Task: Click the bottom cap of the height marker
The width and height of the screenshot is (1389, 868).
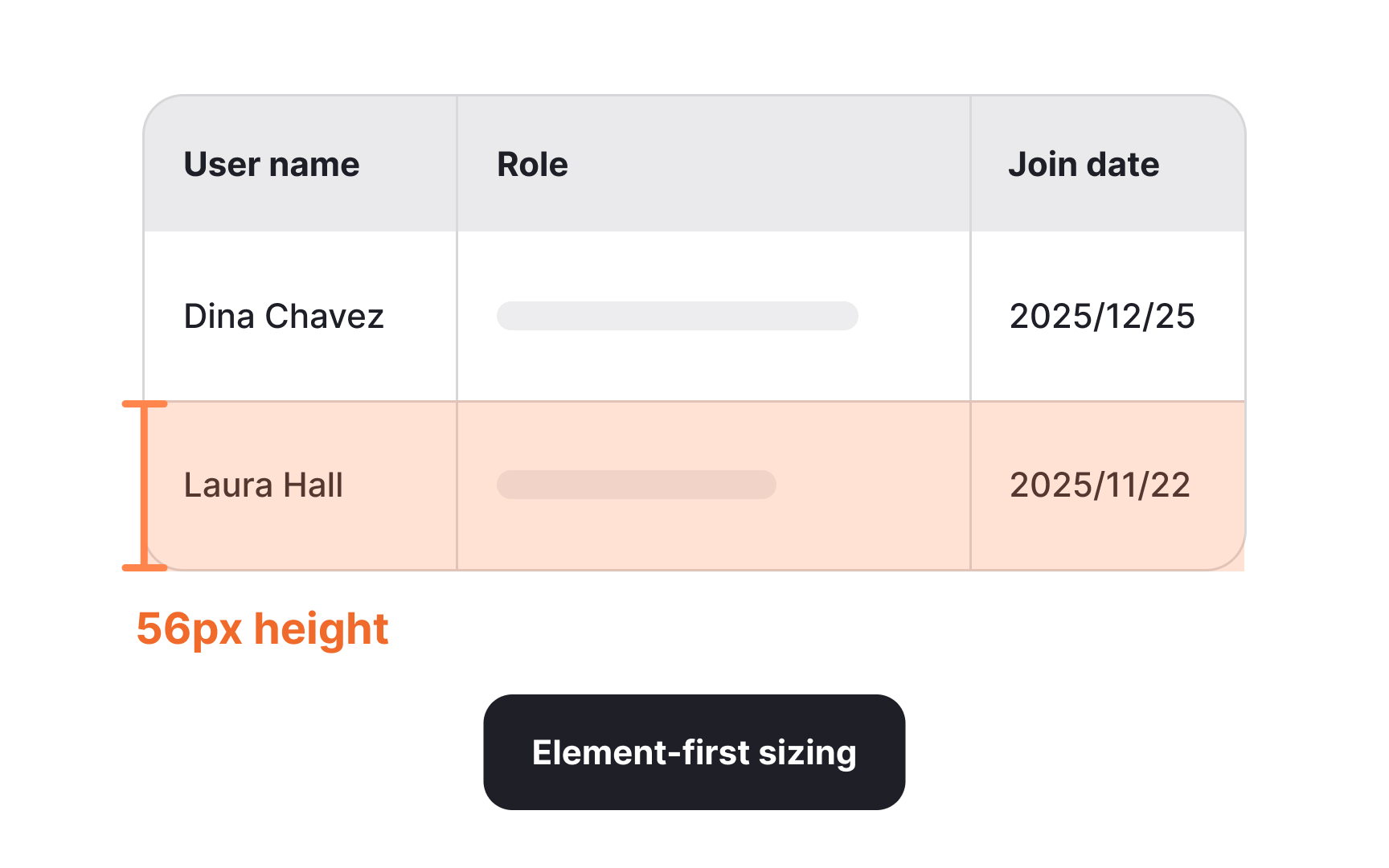Action: (x=145, y=567)
